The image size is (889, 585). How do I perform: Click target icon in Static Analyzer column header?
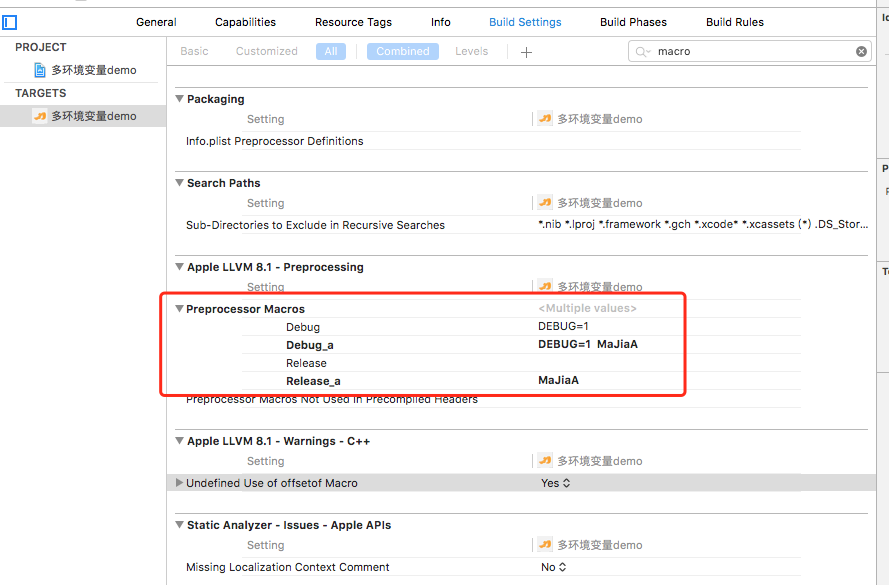545,545
